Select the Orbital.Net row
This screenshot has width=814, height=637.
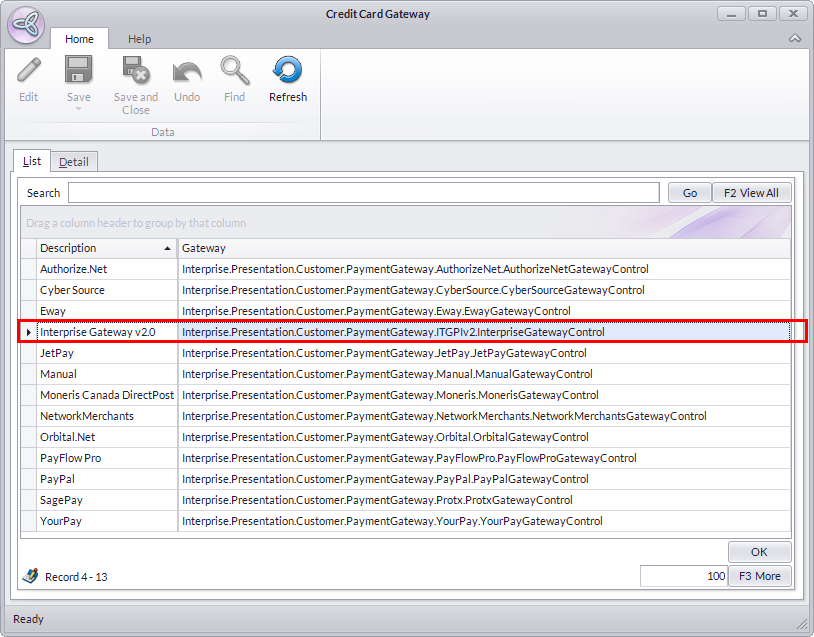405,437
